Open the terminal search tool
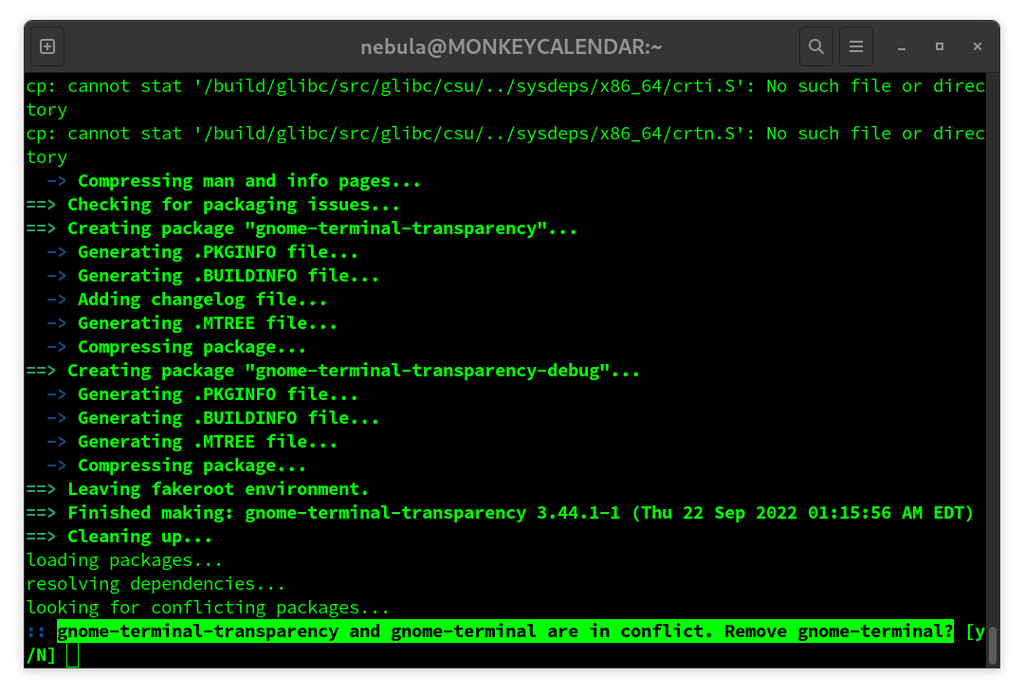This screenshot has height=695, width=1024. (816, 46)
